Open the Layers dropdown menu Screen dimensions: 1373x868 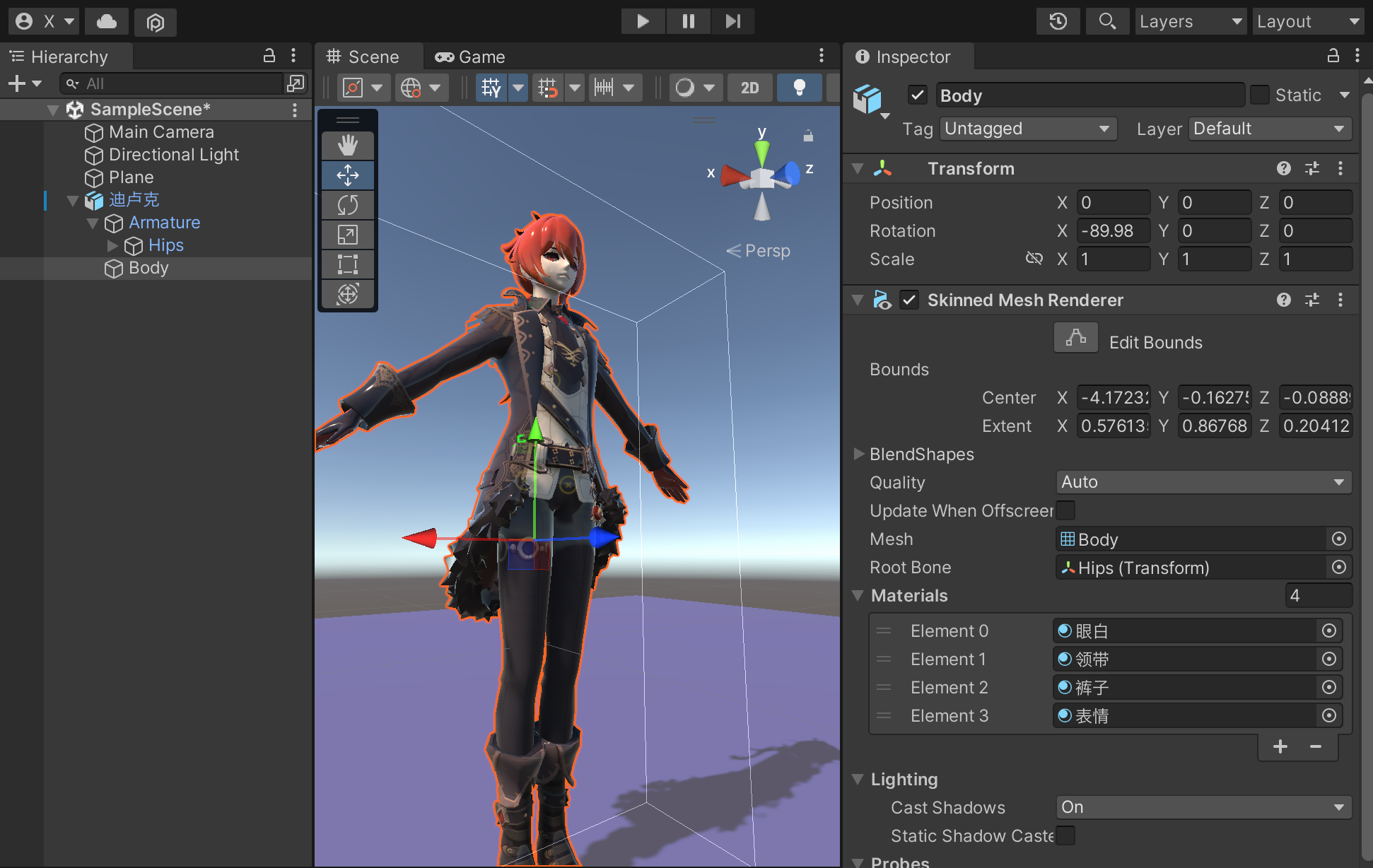pos(1191,21)
